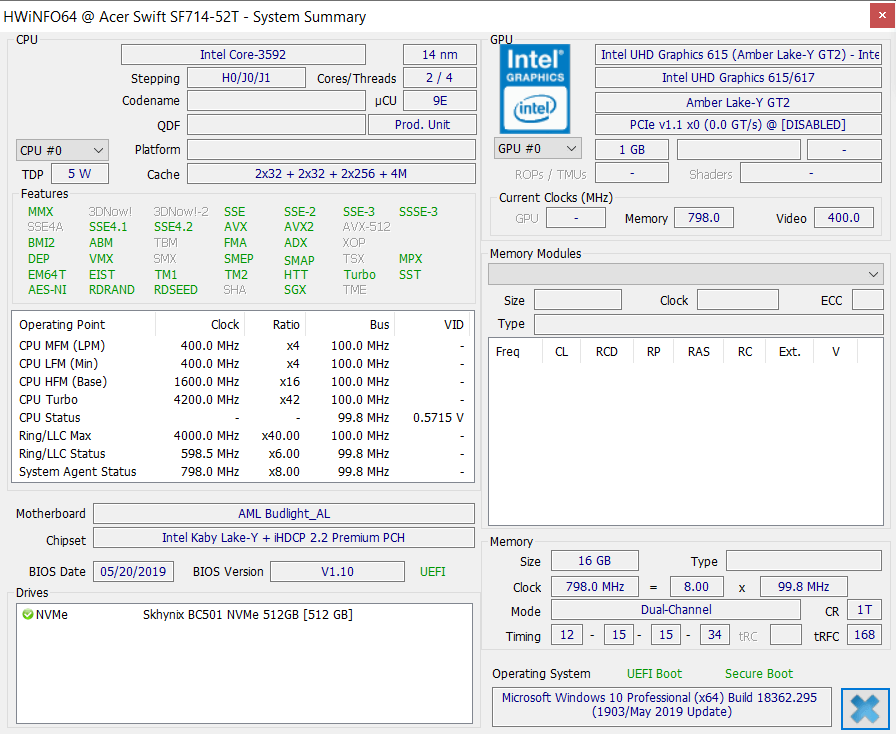Click the green check icon beside NVMe
896x734 pixels.
[x=28, y=615]
